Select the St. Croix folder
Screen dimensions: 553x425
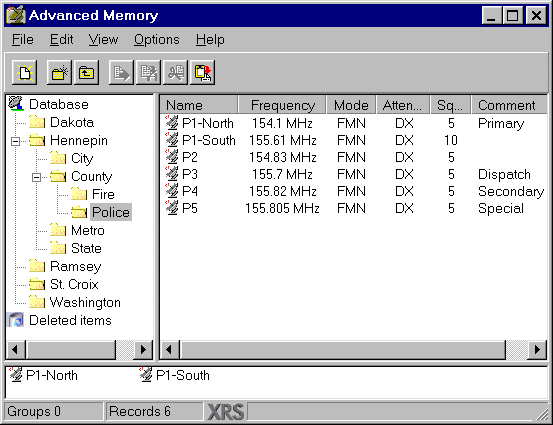pyautogui.click(x=74, y=284)
